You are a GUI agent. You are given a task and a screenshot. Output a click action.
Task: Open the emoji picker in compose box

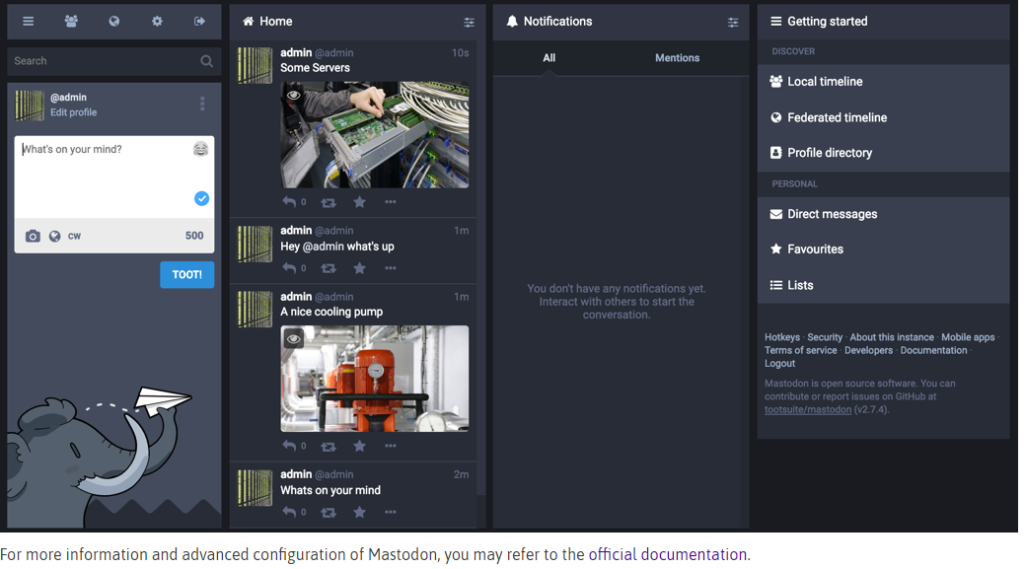click(201, 149)
